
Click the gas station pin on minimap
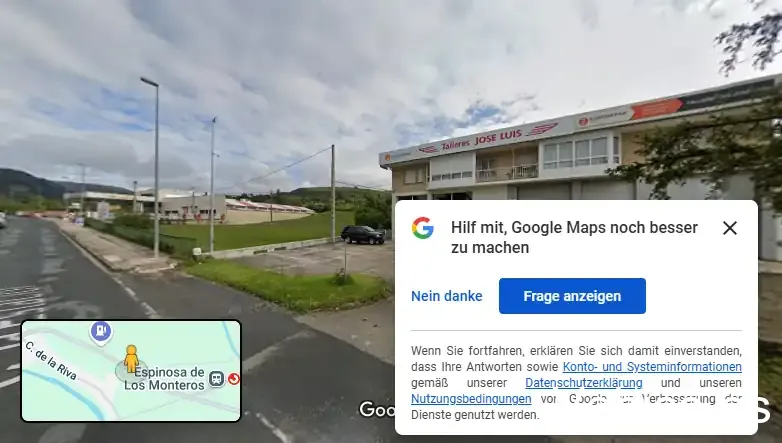pos(101,332)
